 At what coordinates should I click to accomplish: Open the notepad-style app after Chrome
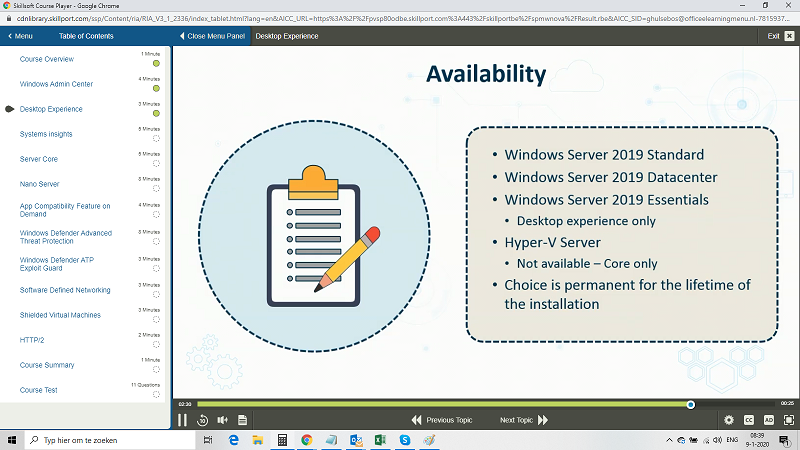point(331,440)
